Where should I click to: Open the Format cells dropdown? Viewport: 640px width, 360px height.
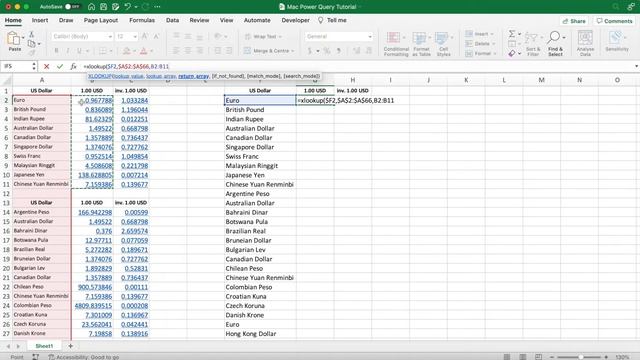[x=480, y=53]
